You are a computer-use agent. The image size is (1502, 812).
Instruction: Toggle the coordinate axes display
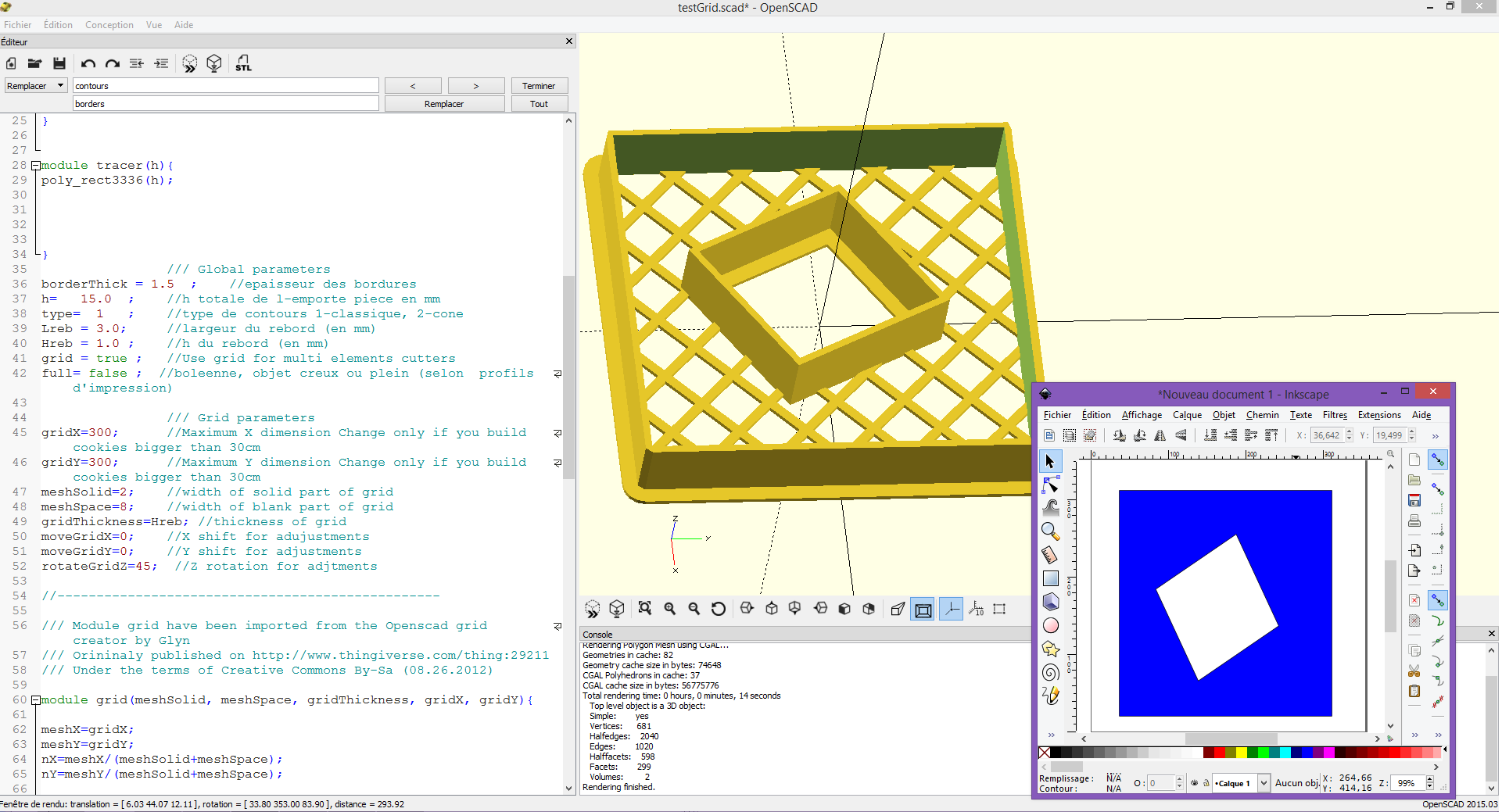pyautogui.click(x=951, y=609)
